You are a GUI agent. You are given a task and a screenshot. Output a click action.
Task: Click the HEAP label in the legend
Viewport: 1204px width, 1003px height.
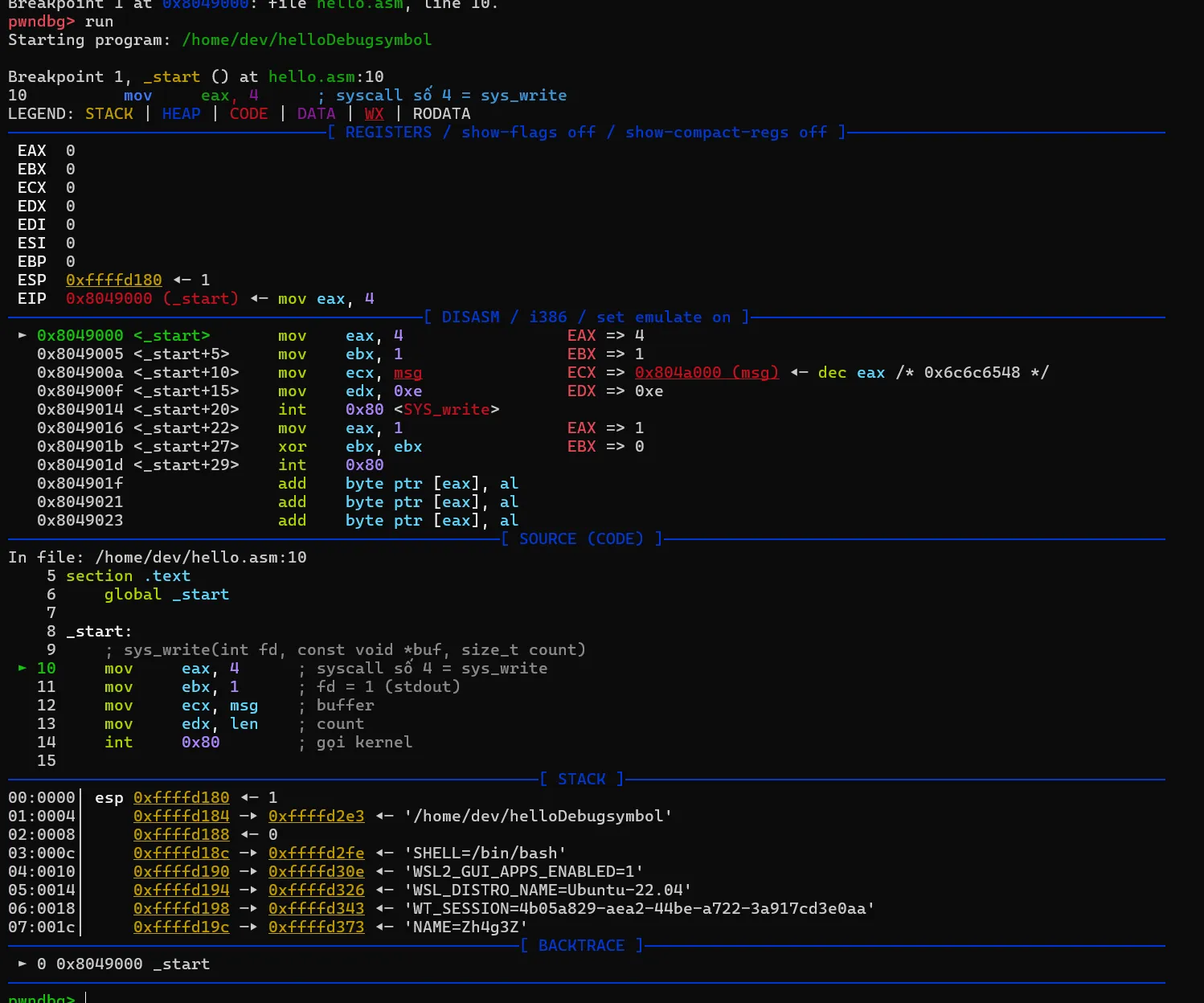pos(181,113)
